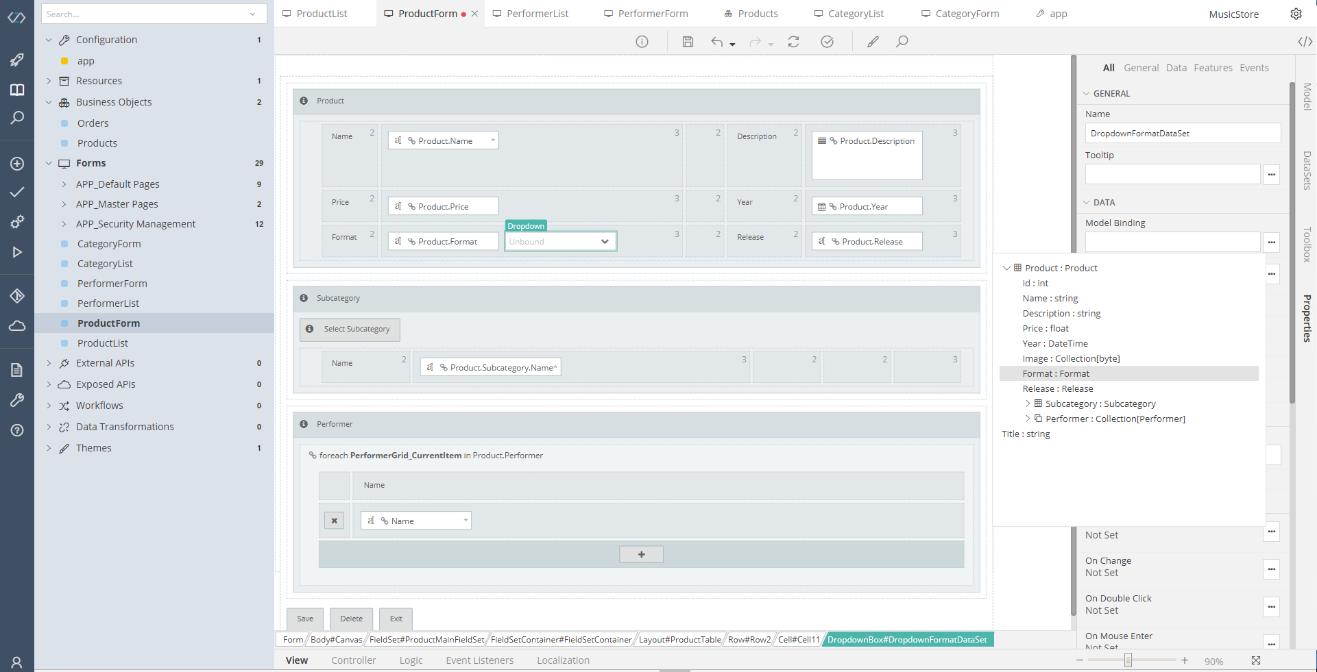1317x672 pixels.
Task: Click the Refresh icon in the toolbar
Action: 793,42
